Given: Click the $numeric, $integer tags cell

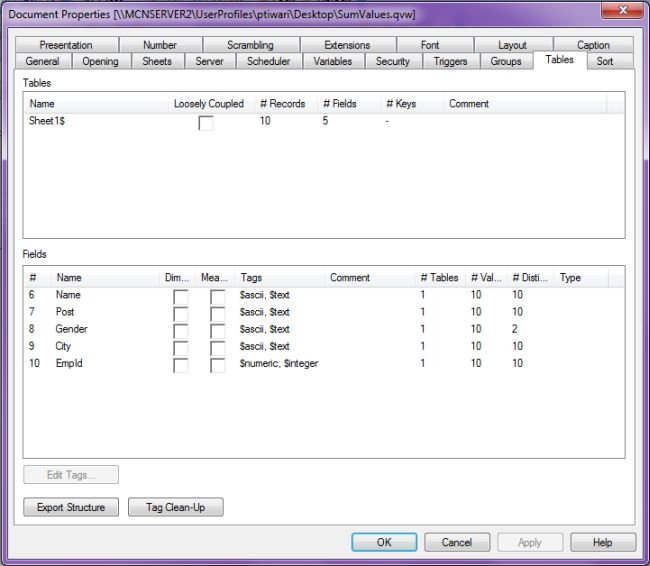Looking at the screenshot, I should [x=279, y=364].
